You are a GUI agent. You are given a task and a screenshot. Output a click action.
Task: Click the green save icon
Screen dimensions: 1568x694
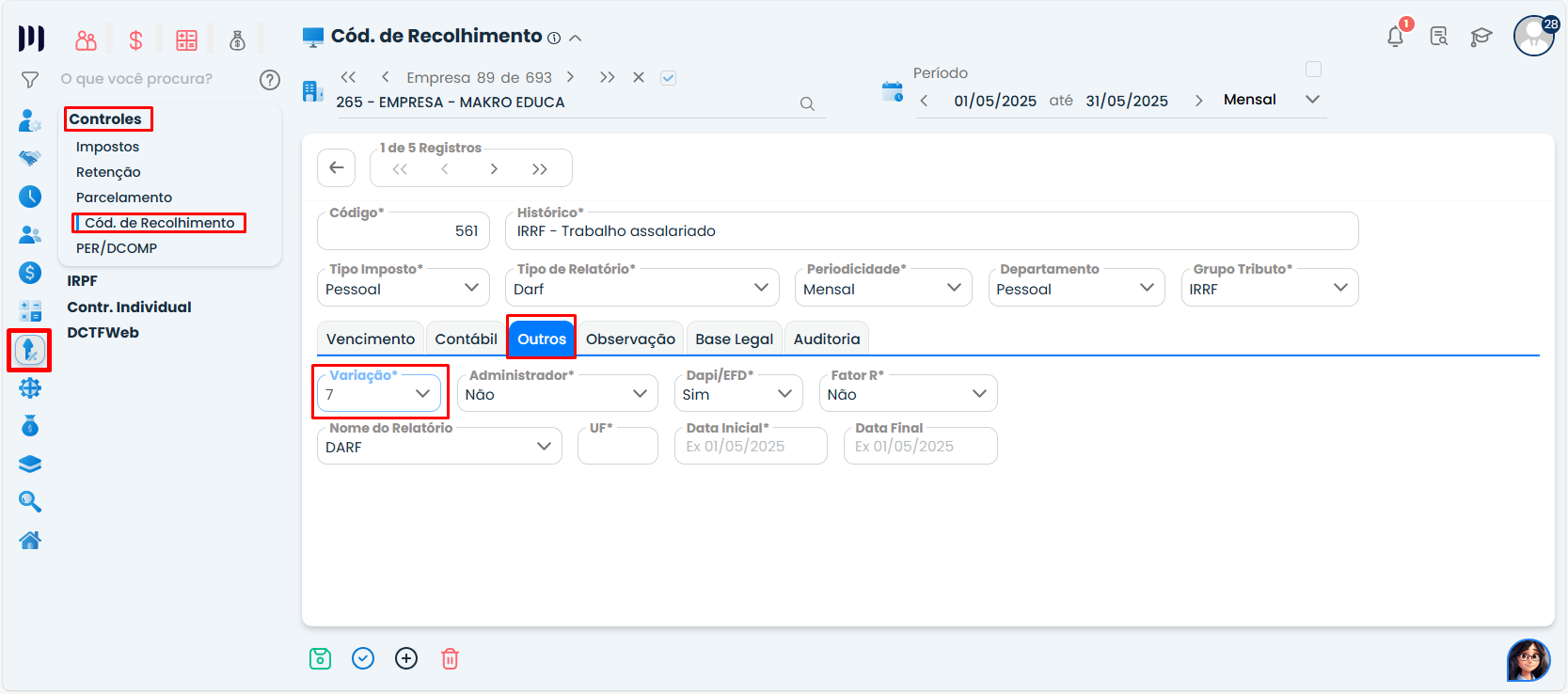tap(320, 658)
